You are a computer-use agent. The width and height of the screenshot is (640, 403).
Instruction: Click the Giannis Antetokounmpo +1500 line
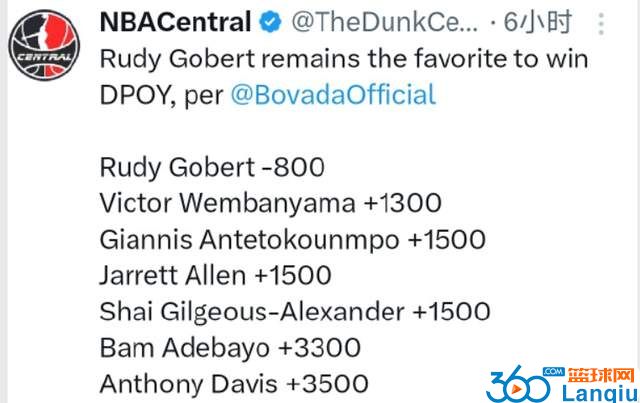(293, 240)
